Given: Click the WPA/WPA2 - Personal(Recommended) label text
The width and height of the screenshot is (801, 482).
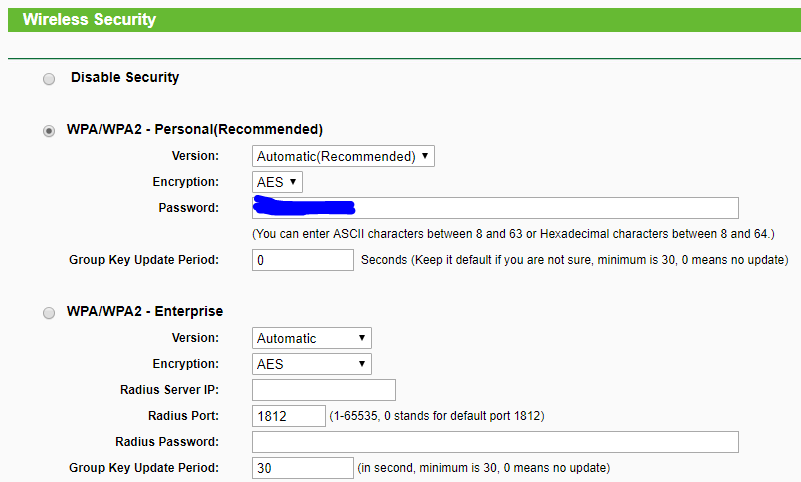Looking at the screenshot, I should (195, 130).
